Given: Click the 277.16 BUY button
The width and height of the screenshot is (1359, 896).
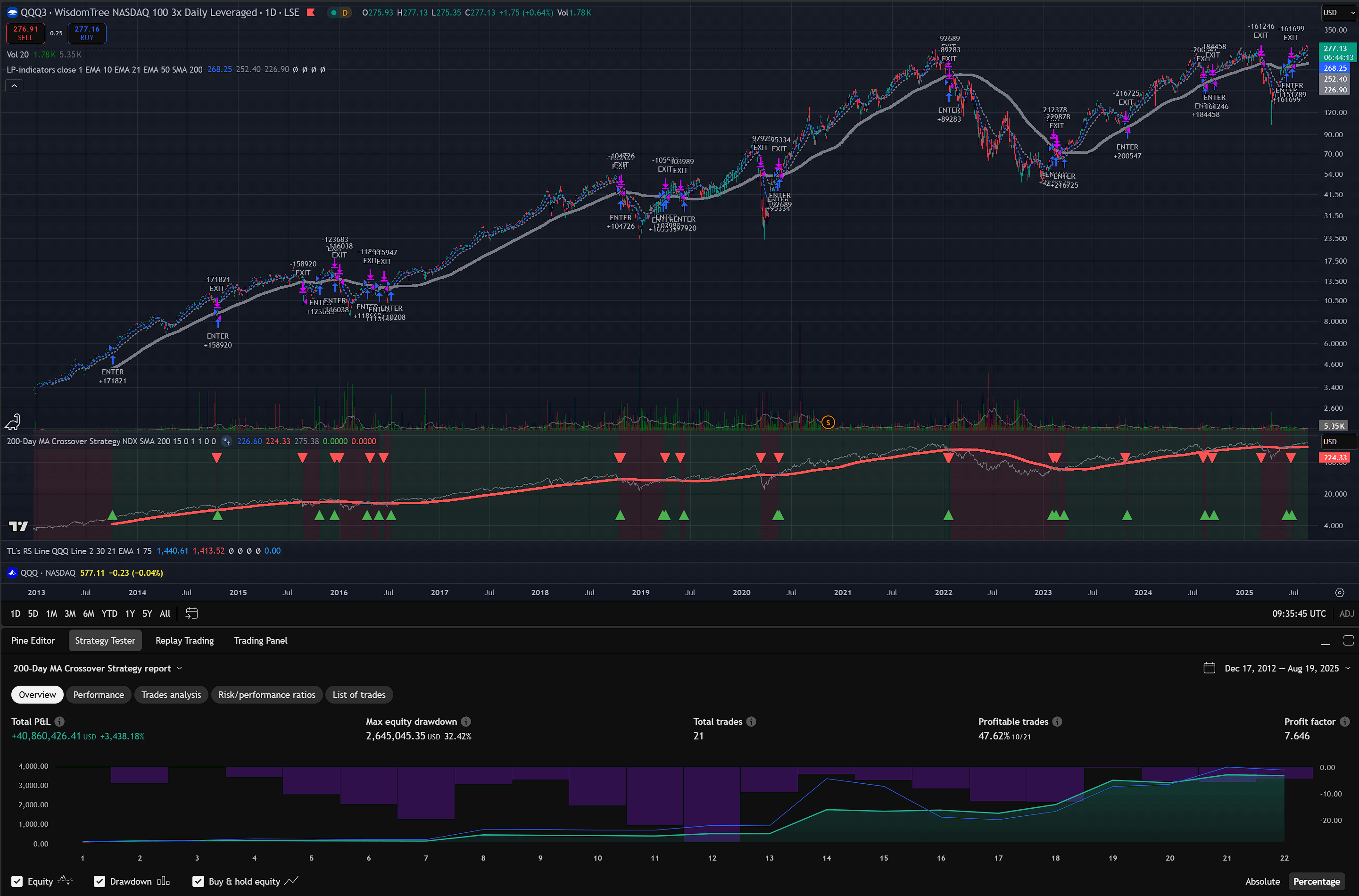Looking at the screenshot, I should point(87,33).
